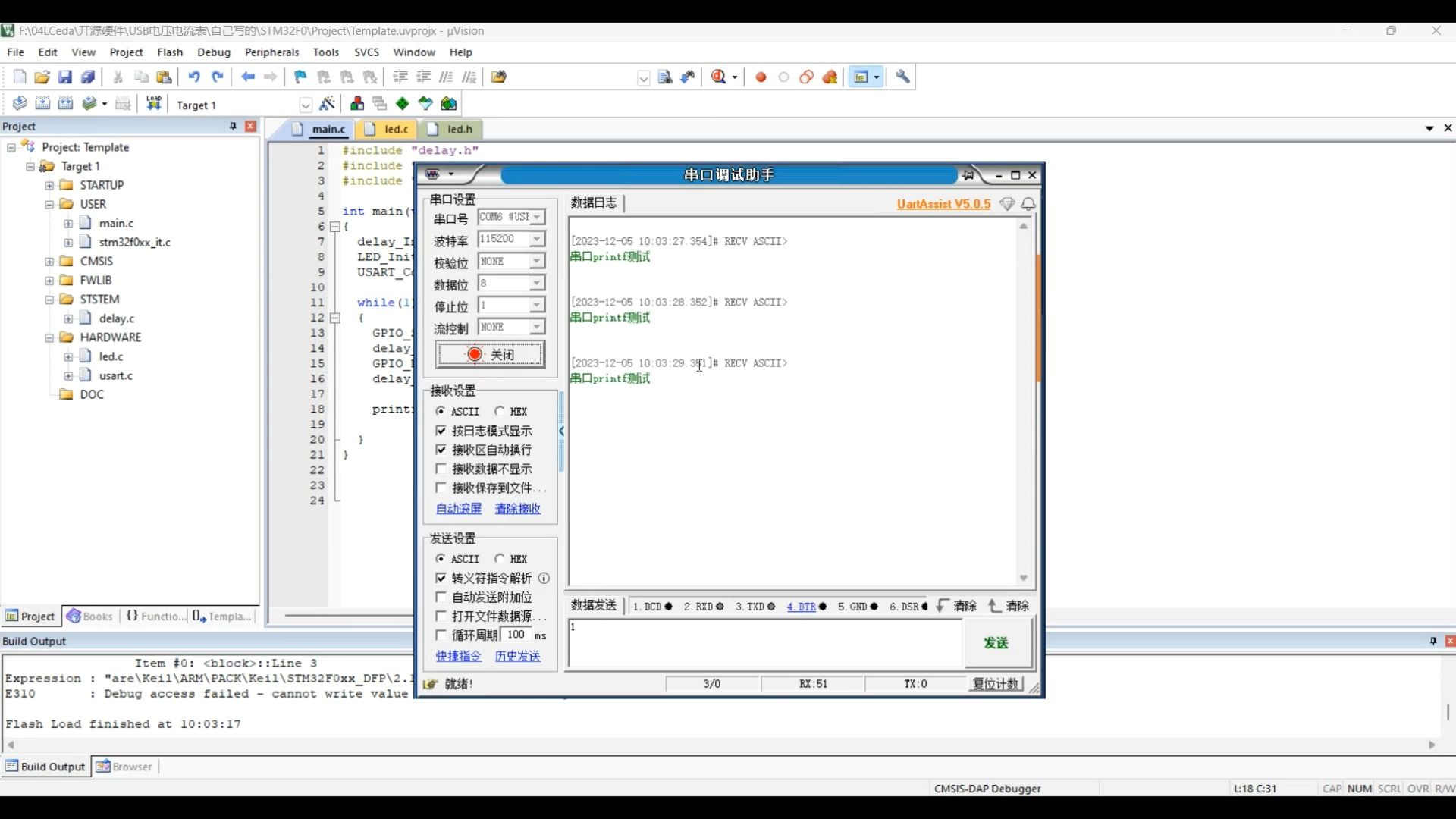Select HEX receive mode radio button
The height and width of the screenshot is (819, 1456).
click(x=500, y=411)
